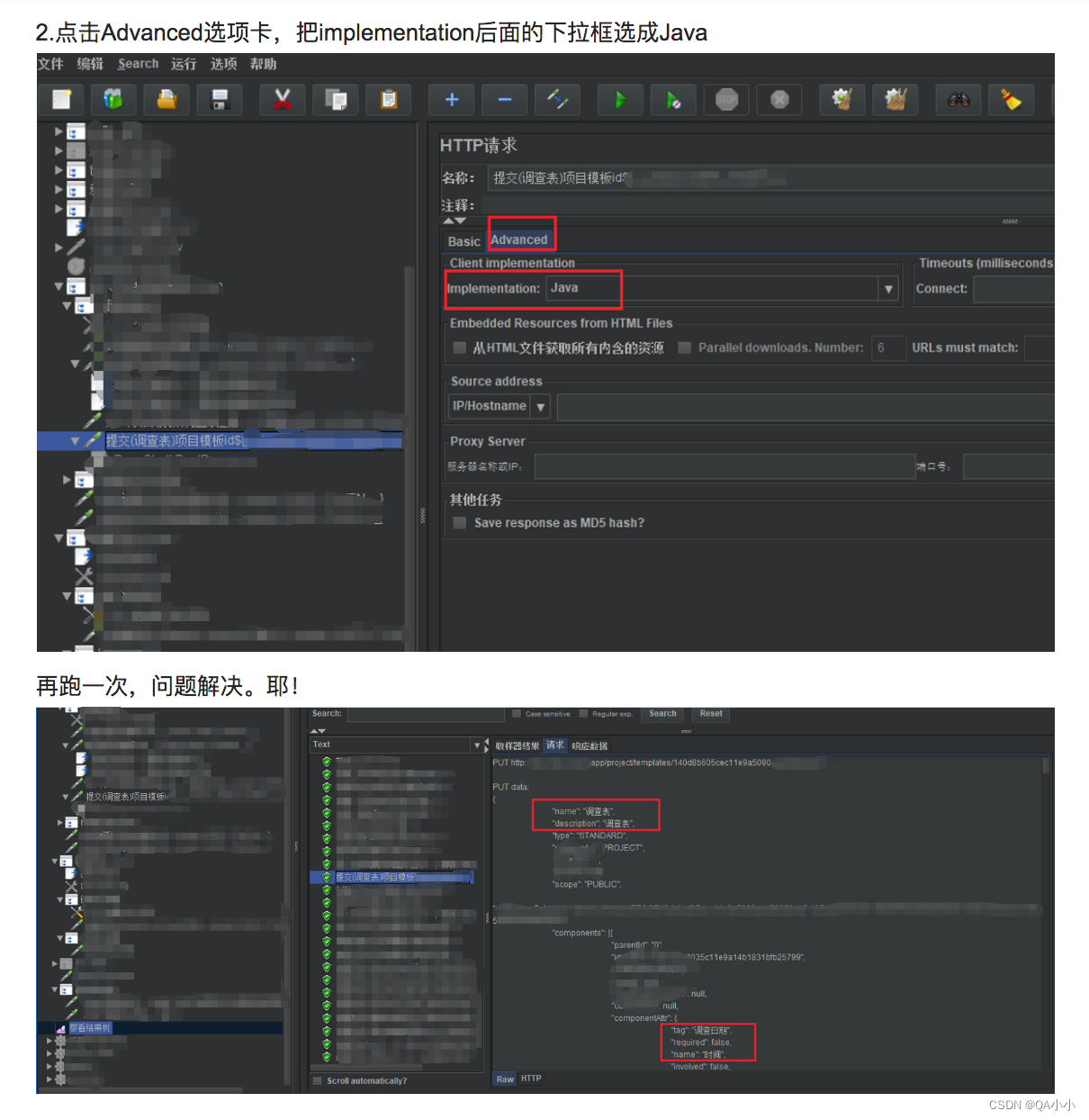Click Start no pauses icon
This screenshot has width=1089, height=1120.
[673, 99]
